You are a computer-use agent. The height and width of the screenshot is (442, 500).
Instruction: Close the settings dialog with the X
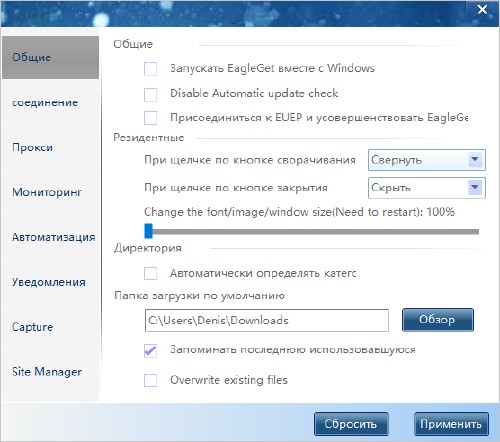(x=482, y=10)
